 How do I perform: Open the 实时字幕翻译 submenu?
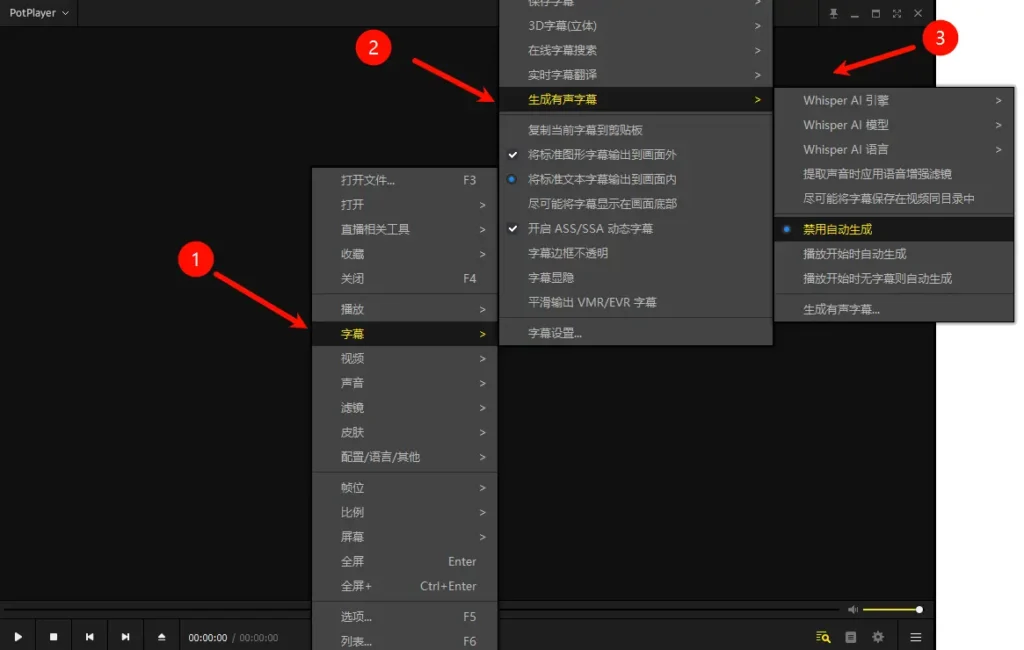coord(635,75)
